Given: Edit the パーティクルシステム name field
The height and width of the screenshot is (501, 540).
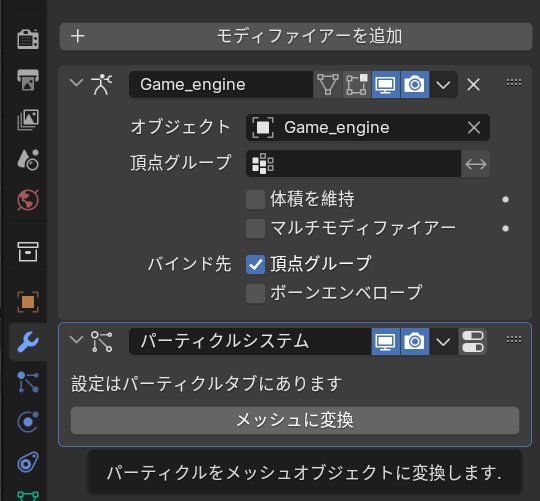Looking at the screenshot, I should (250, 342).
